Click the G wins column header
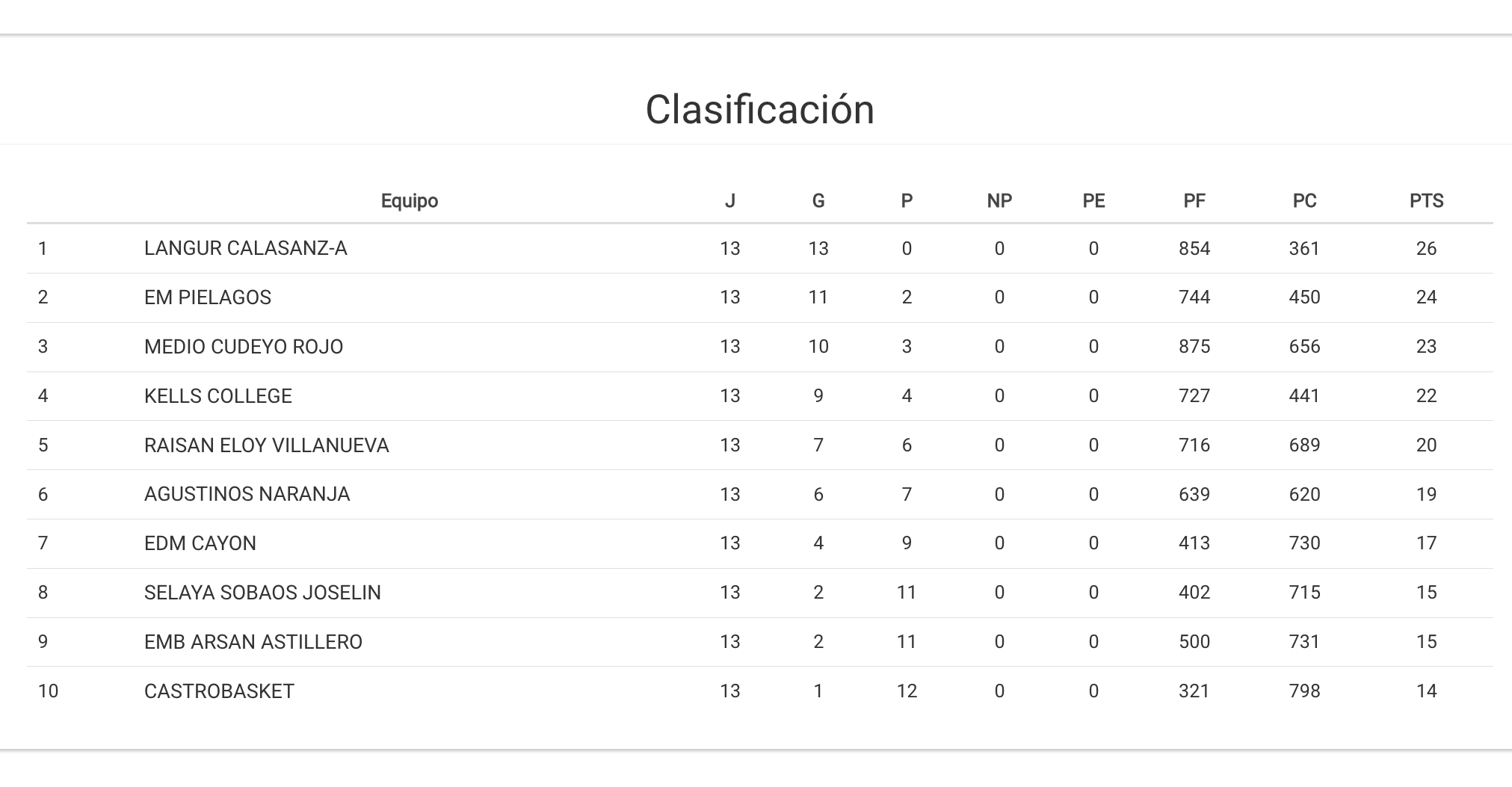This screenshot has width=1512, height=787. [818, 201]
